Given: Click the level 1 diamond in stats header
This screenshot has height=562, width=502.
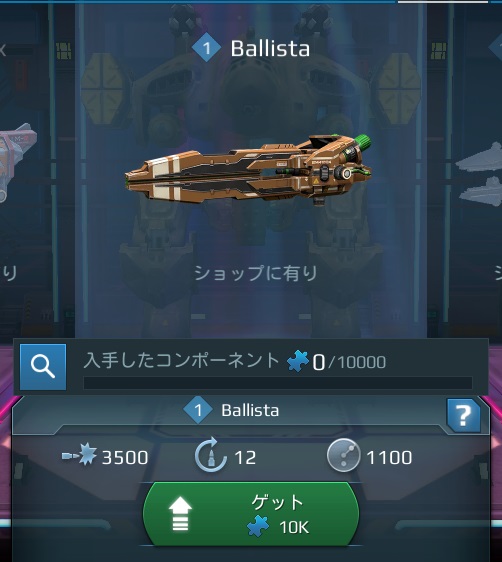Looking at the screenshot, I should point(198,410).
